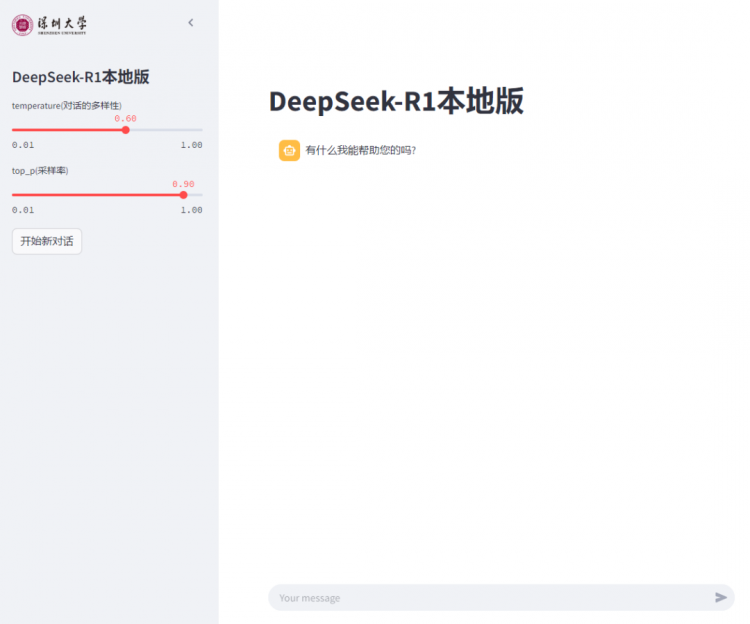This screenshot has height=624, width=750.
Task: Click the top_p value '0.90'
Action: [183, 184]
